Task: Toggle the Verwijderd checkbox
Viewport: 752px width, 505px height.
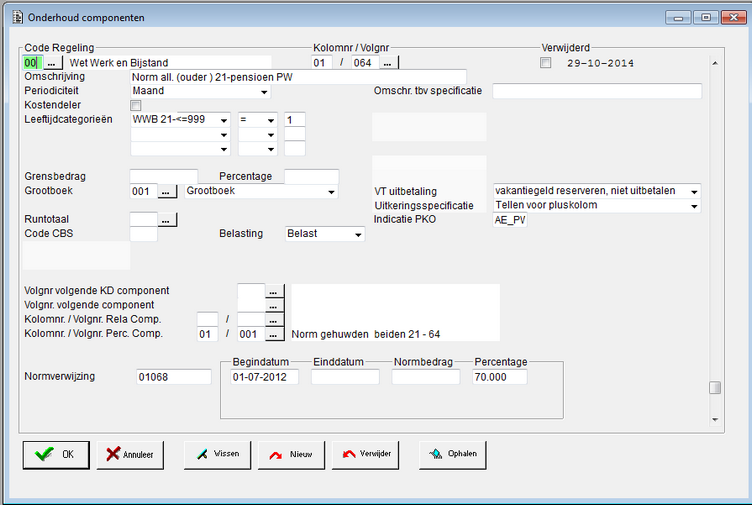Action: pos(545,63)
